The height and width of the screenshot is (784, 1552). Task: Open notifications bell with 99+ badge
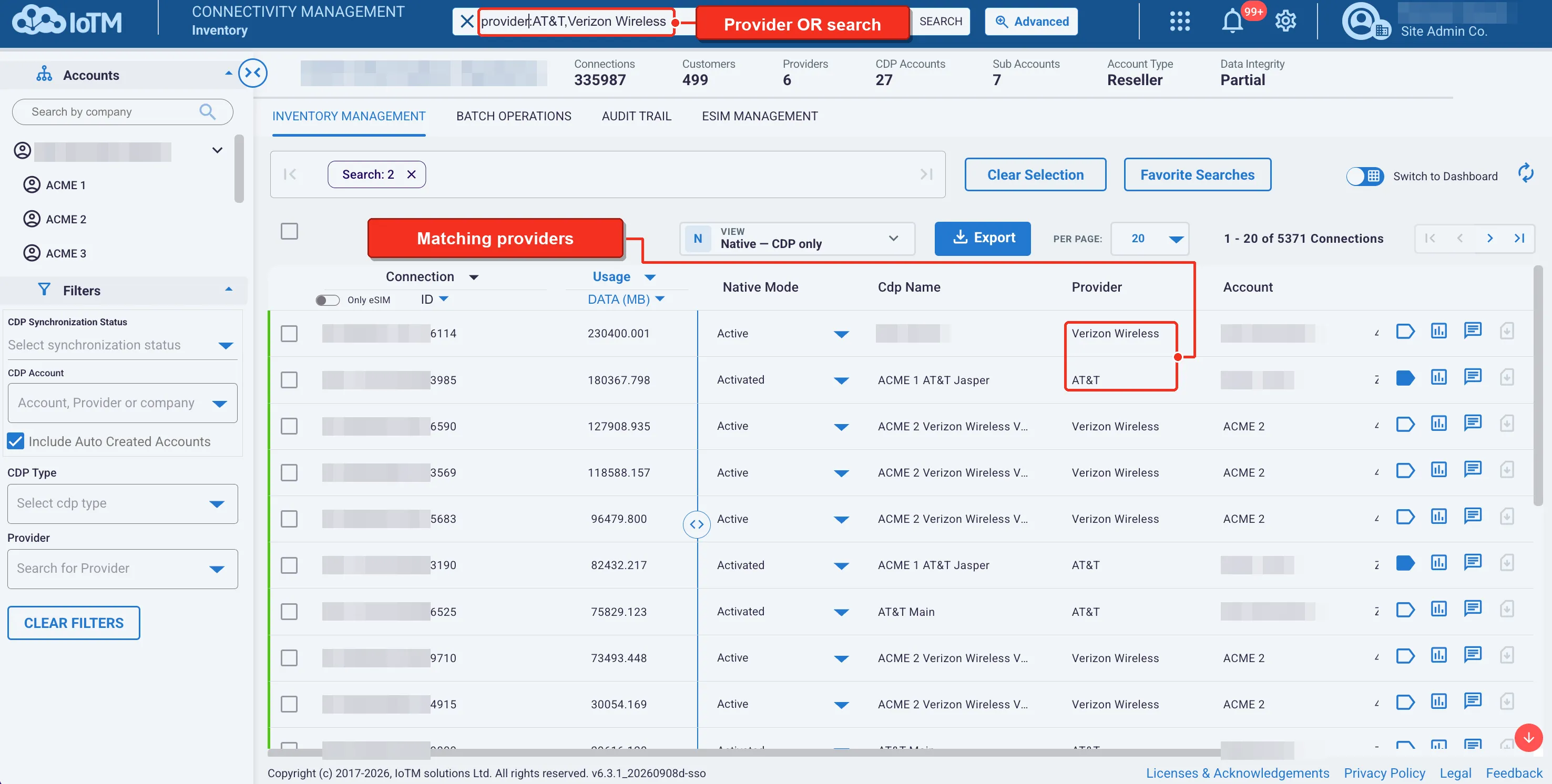pyautogui.click(x=1233, y=22)
